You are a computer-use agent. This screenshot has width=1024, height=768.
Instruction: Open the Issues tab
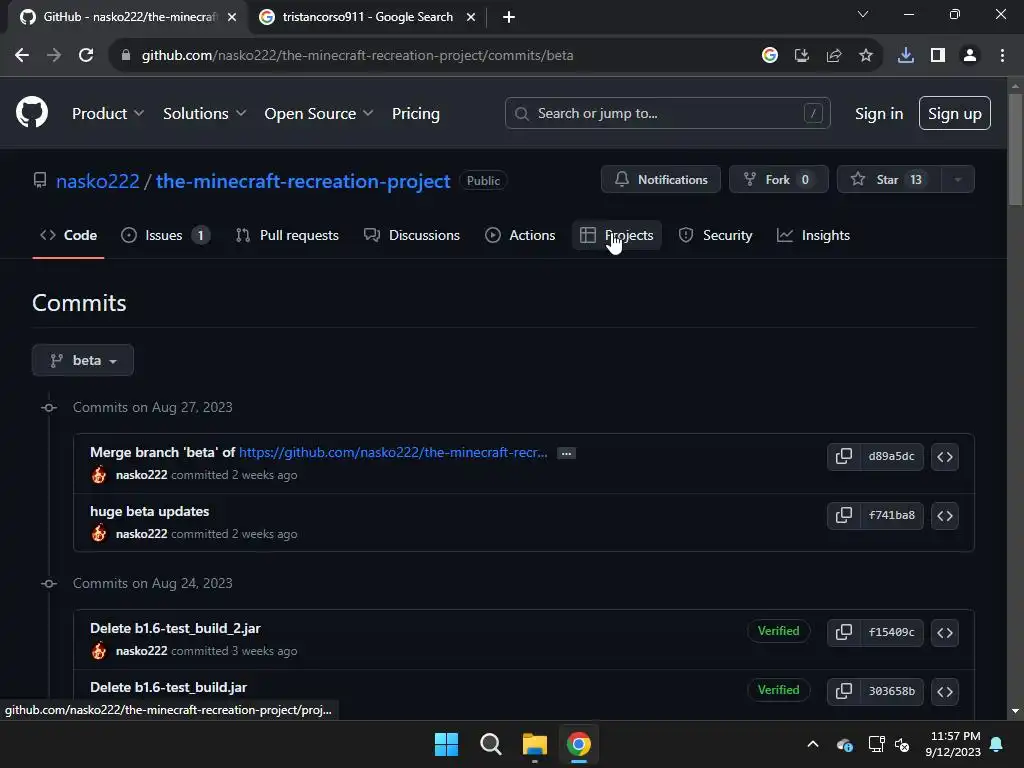(166, 235)
